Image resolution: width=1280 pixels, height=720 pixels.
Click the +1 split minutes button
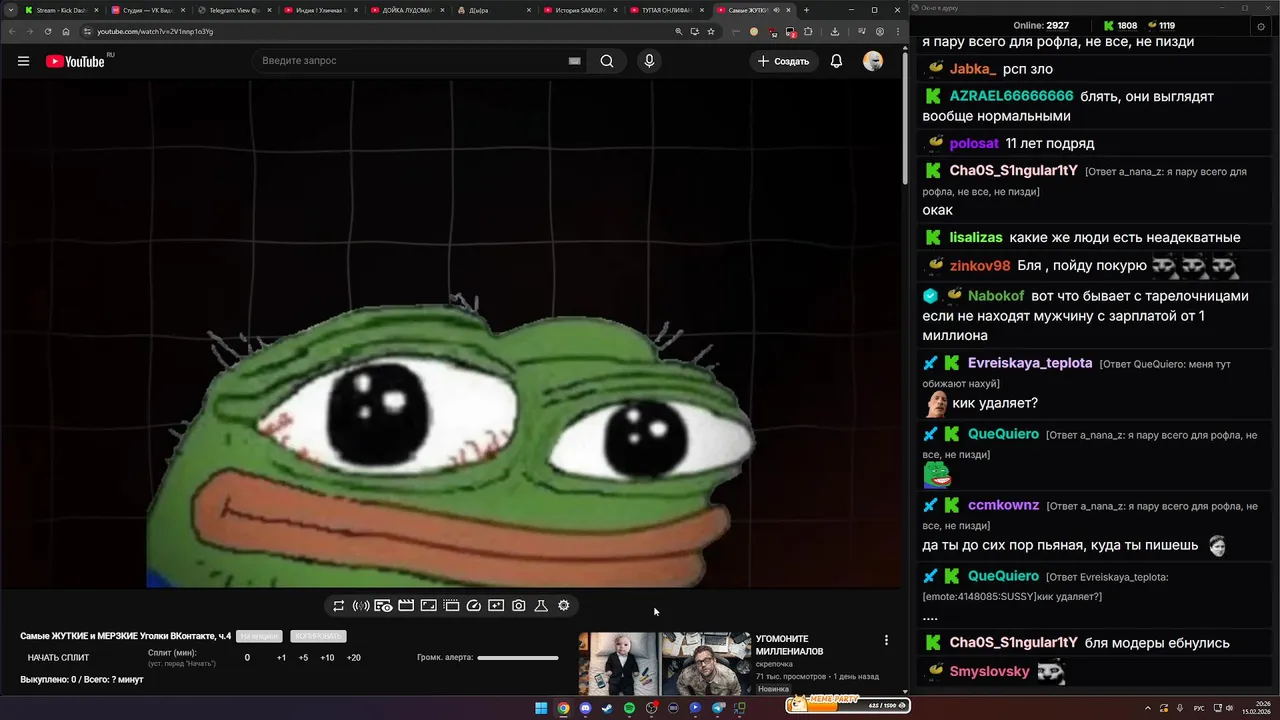[x=281, y=658]
